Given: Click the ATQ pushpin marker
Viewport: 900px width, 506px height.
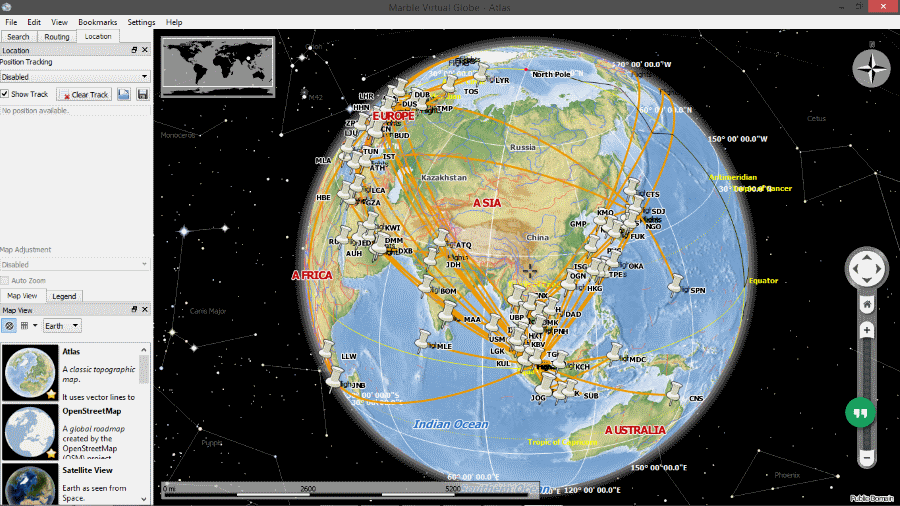Looking at the screenshot, I should click(442, 239).
